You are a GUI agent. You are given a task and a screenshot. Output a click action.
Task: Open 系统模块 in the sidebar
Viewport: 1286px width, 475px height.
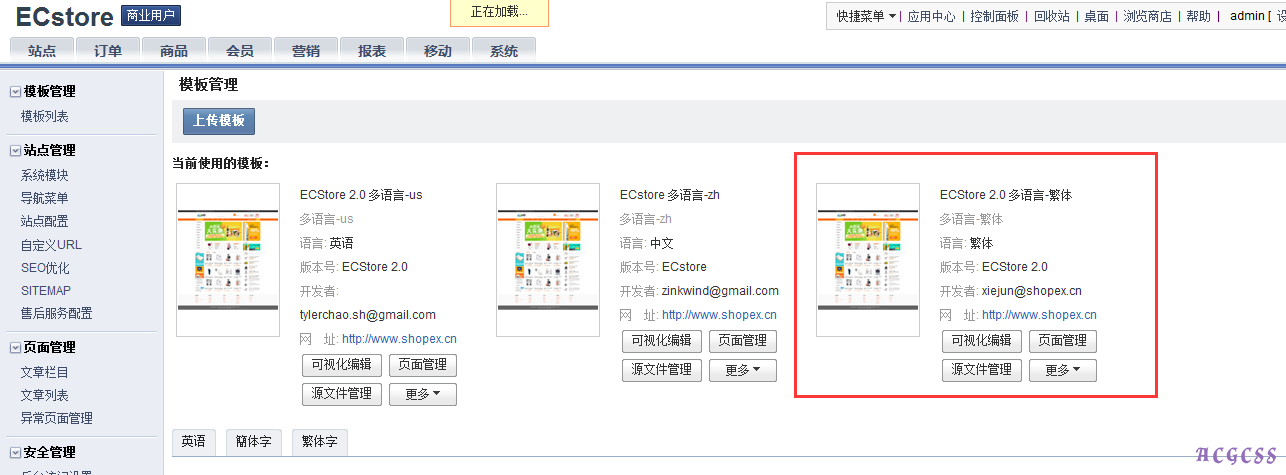click(x=45, y=175)
